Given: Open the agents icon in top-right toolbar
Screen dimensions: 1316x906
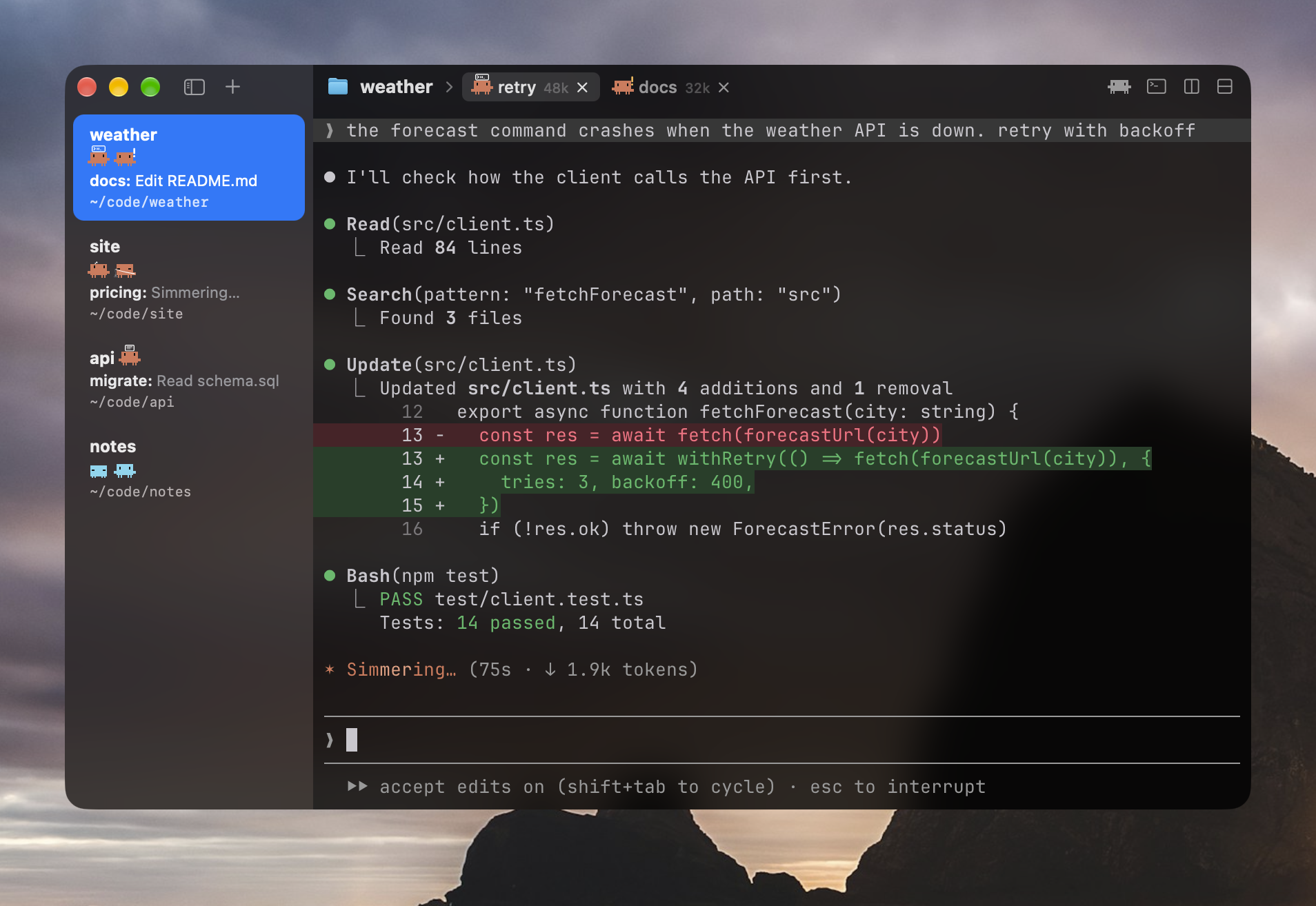Looking at the screenshot, I should tap(1119, 87).
